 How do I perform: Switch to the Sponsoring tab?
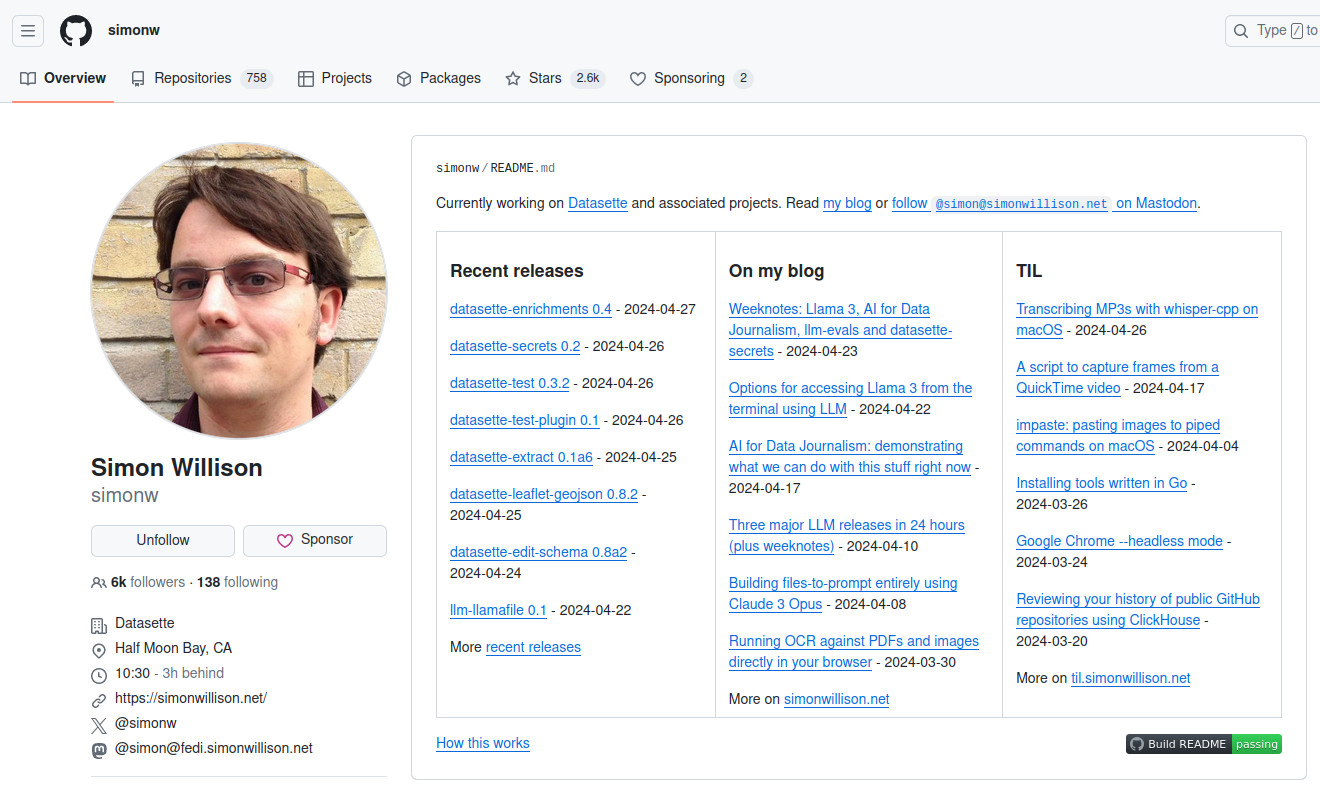(691, 78)
